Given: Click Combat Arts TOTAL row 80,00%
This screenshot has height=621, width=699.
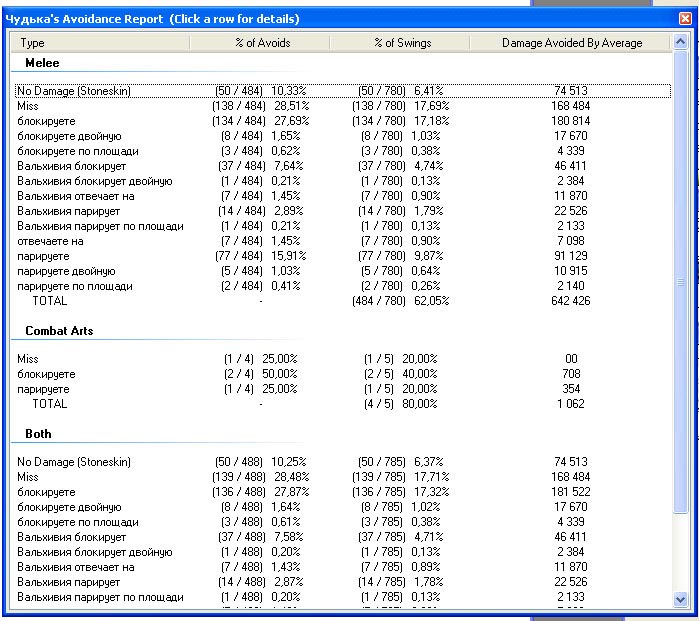Looking at the screenshot, I should point(342,404).
